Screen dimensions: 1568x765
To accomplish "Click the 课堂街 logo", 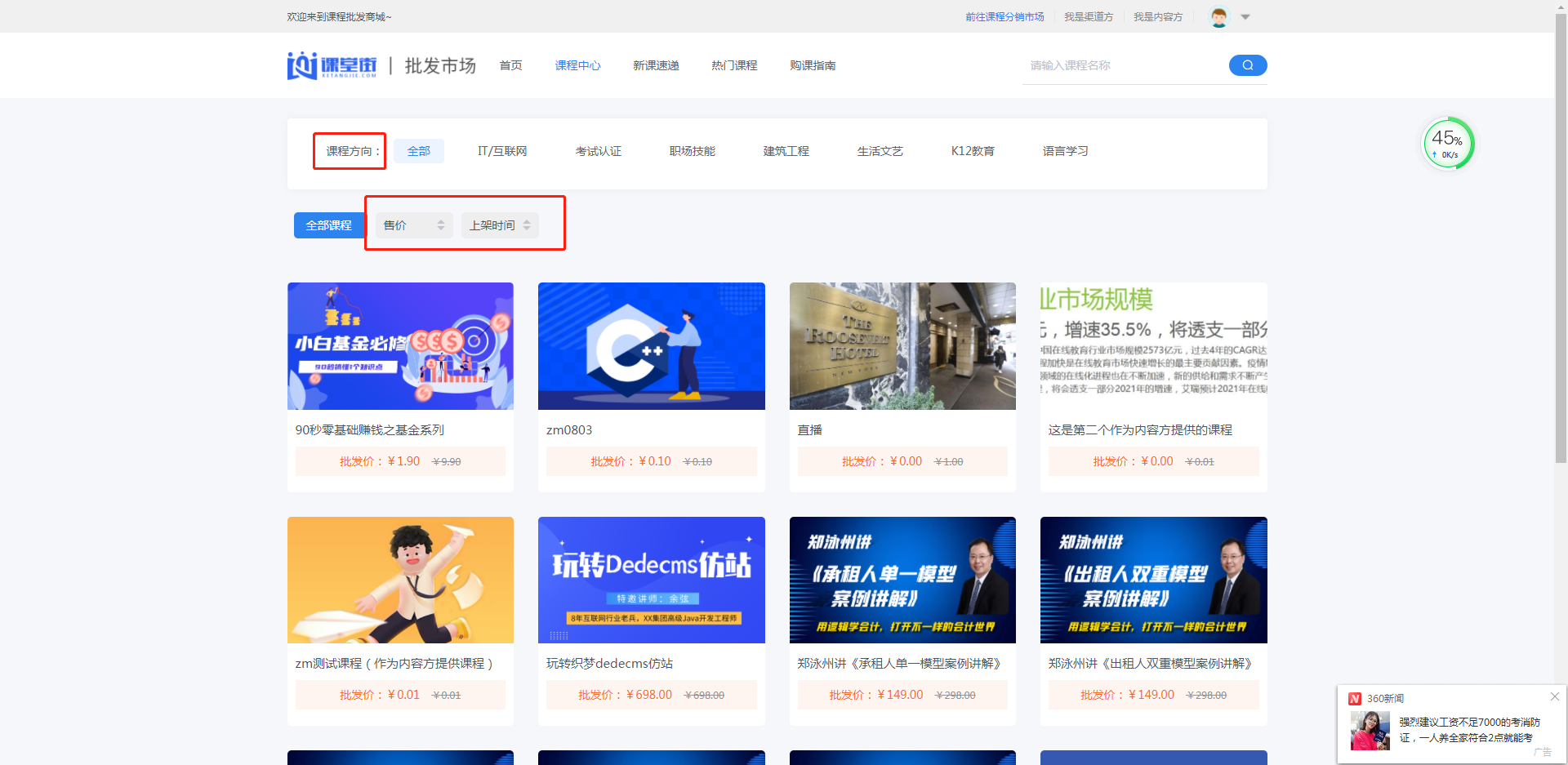I will [332, 65].
